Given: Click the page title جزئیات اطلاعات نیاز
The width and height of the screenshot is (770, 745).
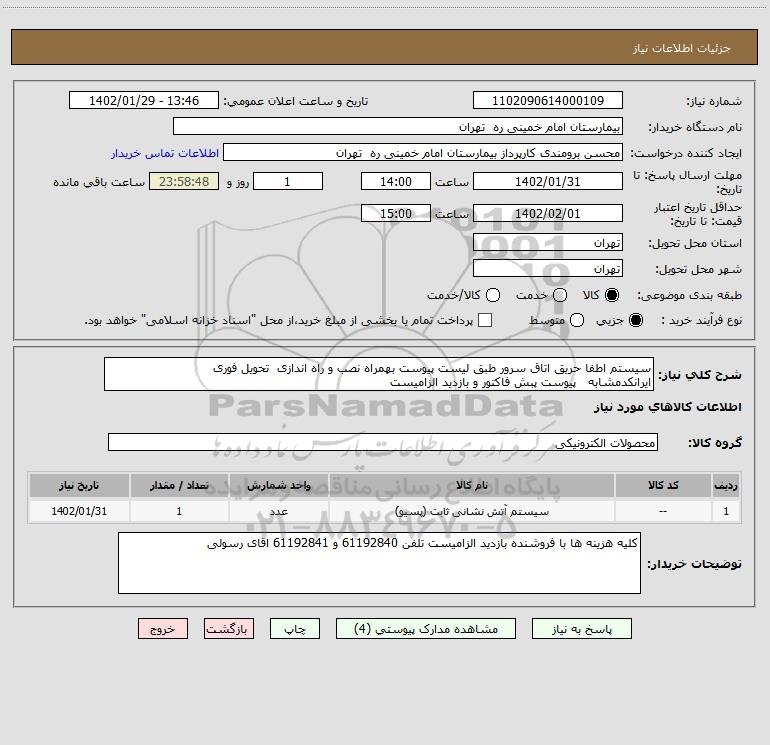Looking at the screenshot, I should 681,48.
